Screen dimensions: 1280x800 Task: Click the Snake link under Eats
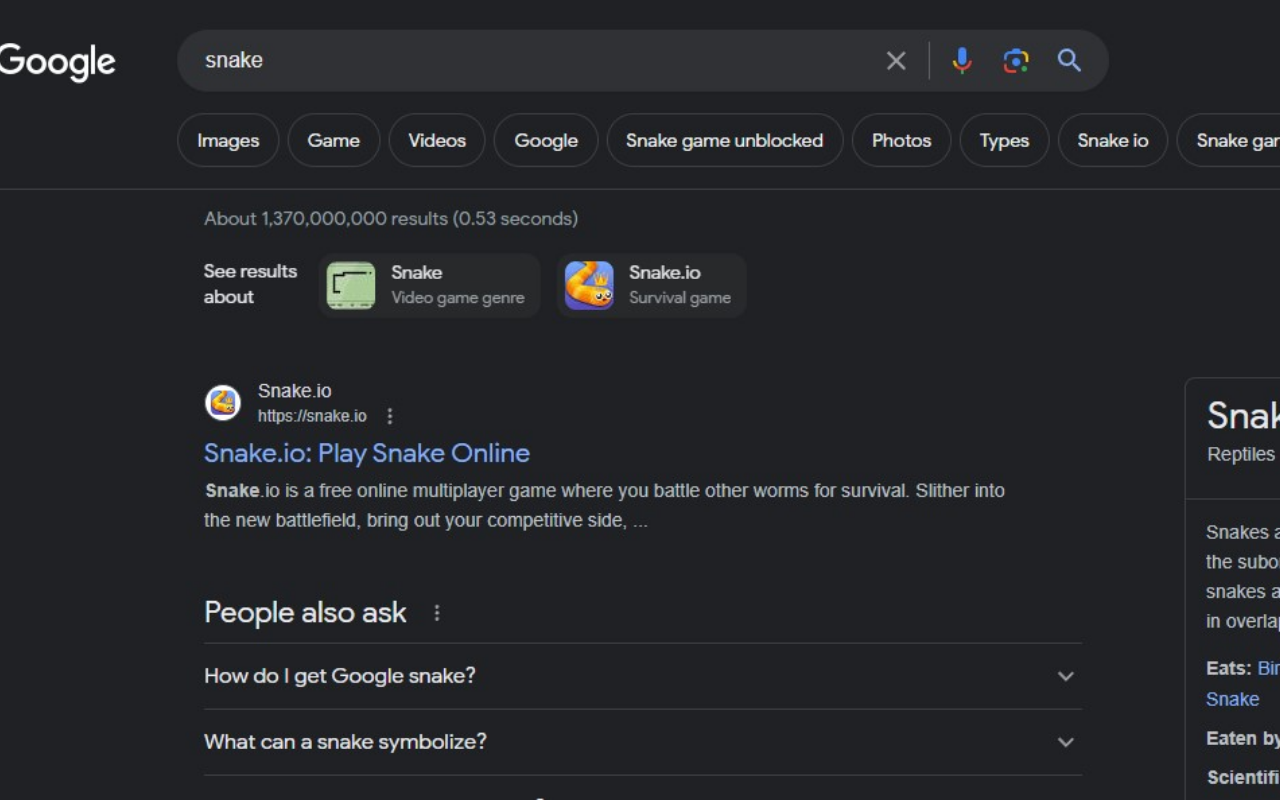(x=1232, y=699)
